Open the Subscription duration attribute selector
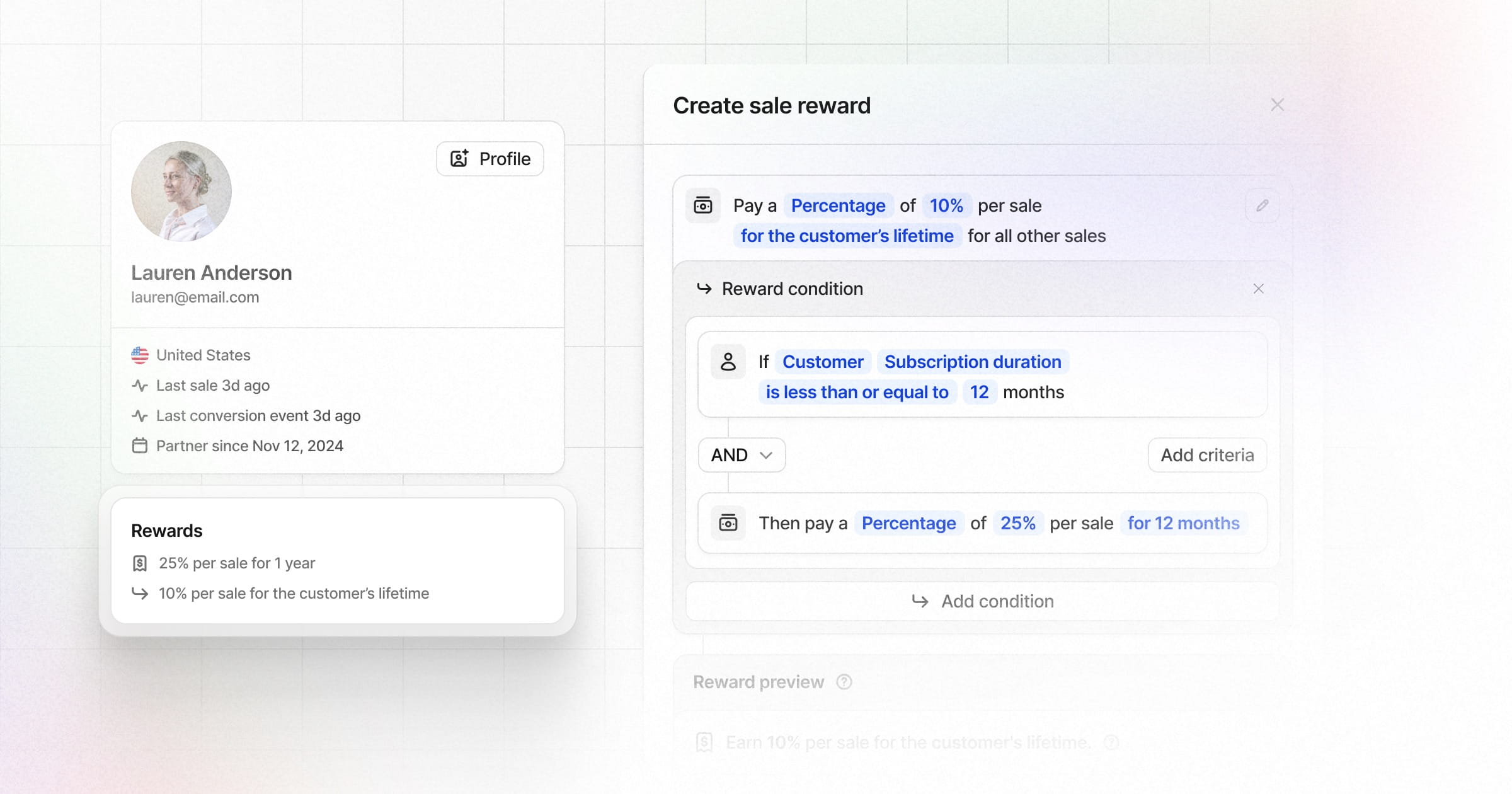This screenshot has height=794, width=1512. point(973,362)
